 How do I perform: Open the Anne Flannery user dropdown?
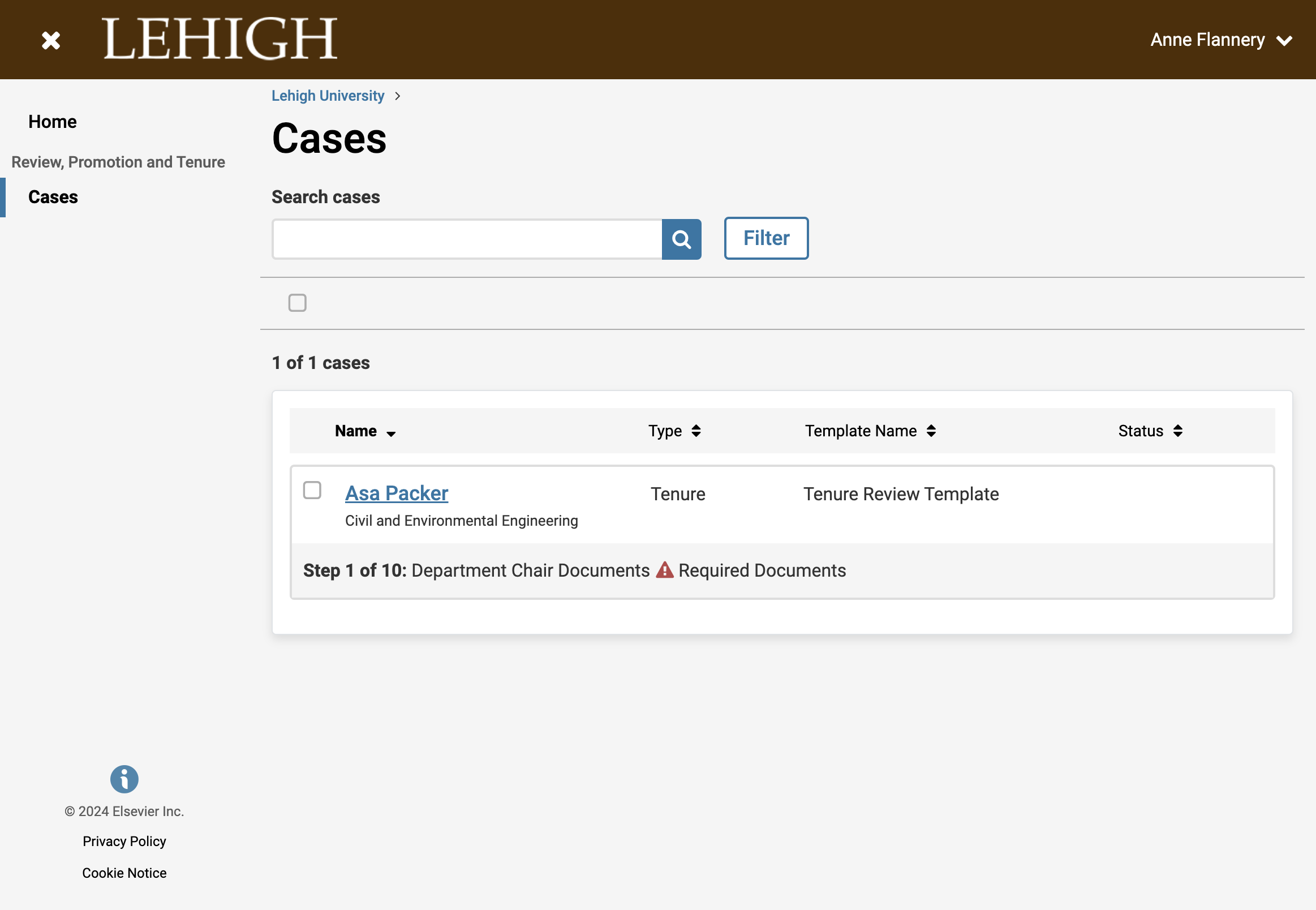click(1221, 40)
